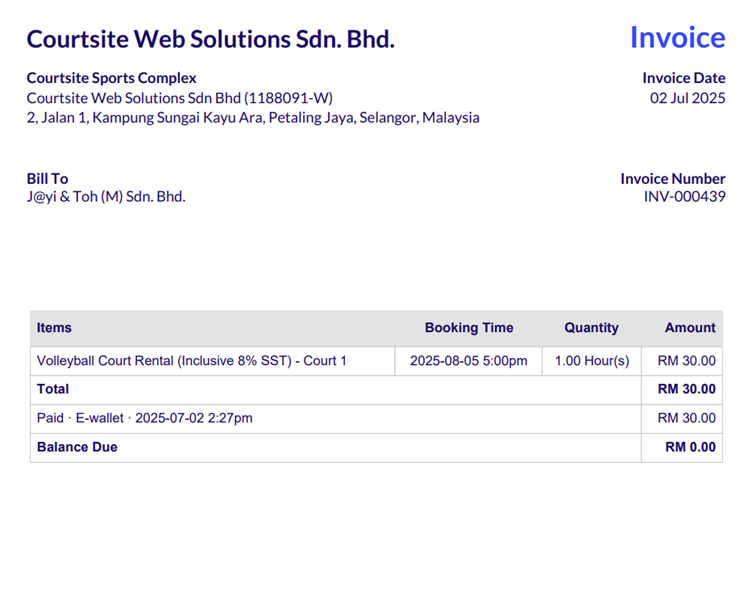This screenshot has width=752, height=591.
Task: Click the Kampung Sungai Kayu Ara address line
Action: point(253,118)
